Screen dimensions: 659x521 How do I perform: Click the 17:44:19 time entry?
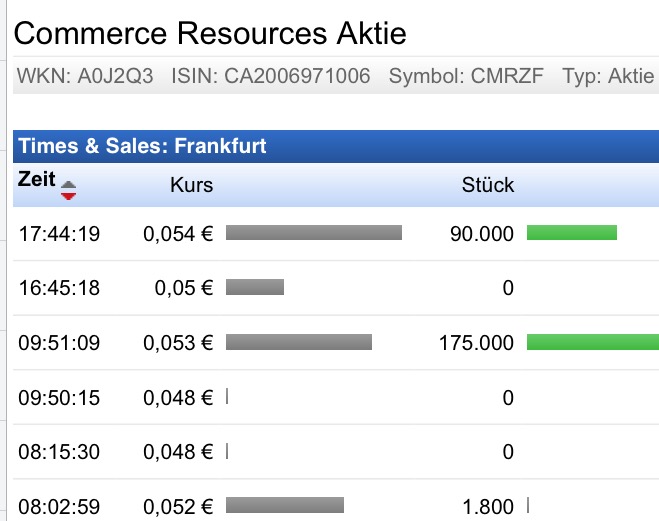59,234
